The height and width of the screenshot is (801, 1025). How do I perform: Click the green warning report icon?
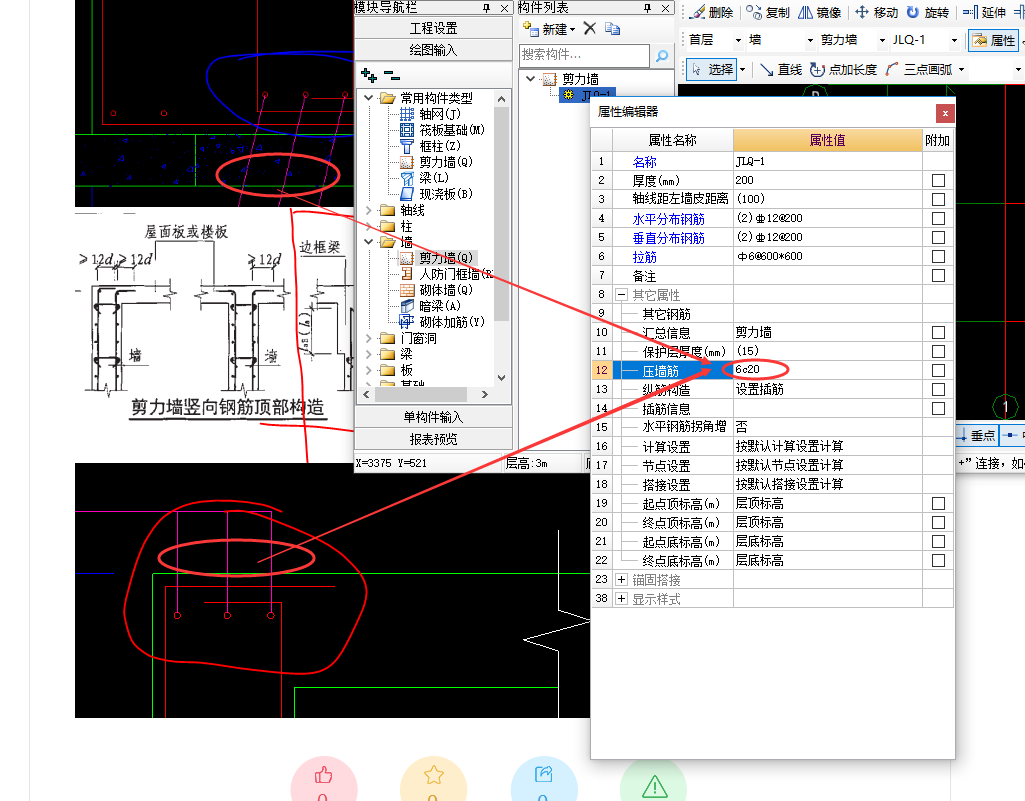(x=654, y=783)
